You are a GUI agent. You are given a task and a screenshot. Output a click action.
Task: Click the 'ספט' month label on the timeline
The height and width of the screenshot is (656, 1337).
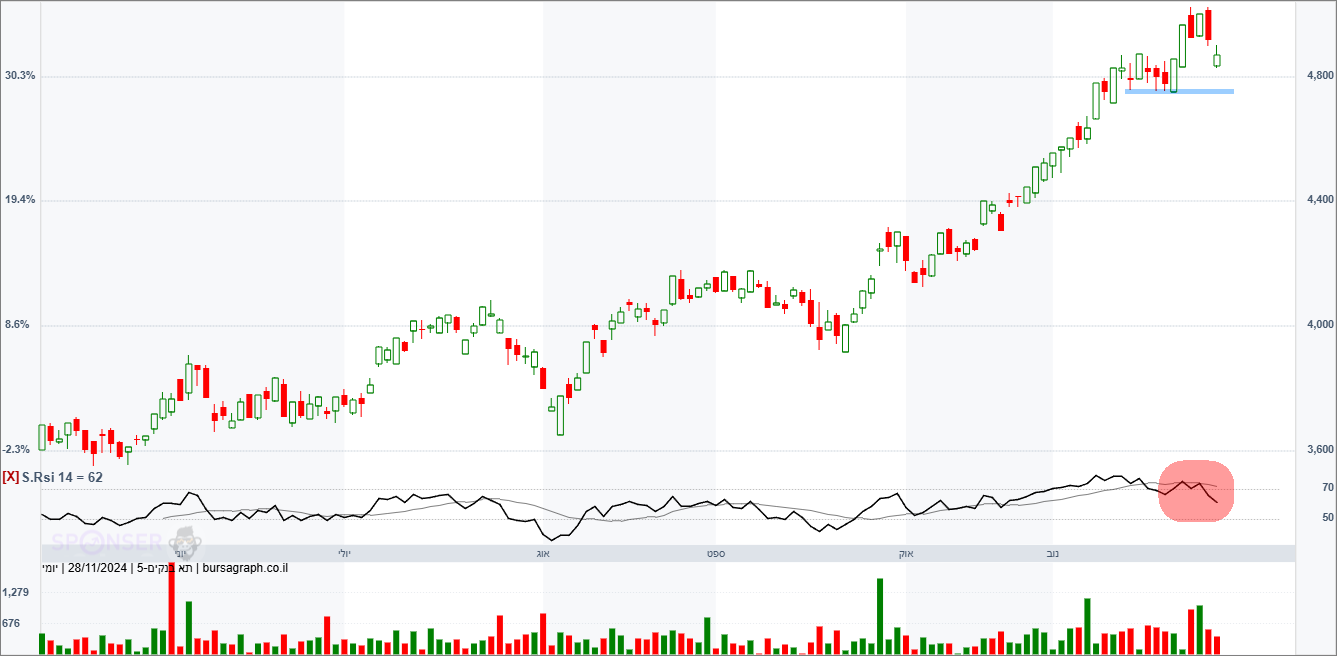(716, 553)
